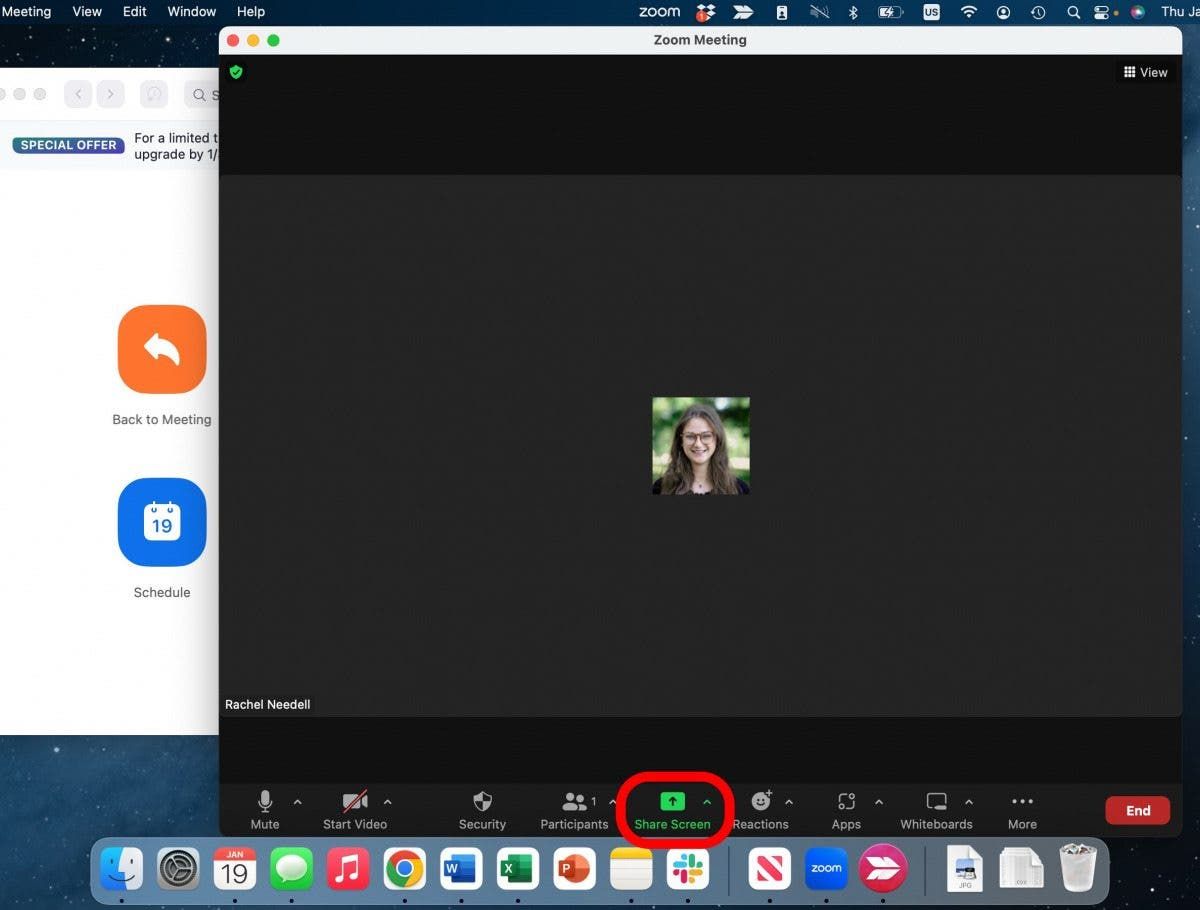1200x910 pixels.
Task: Open the Help menu
Action: pos(251,12)
